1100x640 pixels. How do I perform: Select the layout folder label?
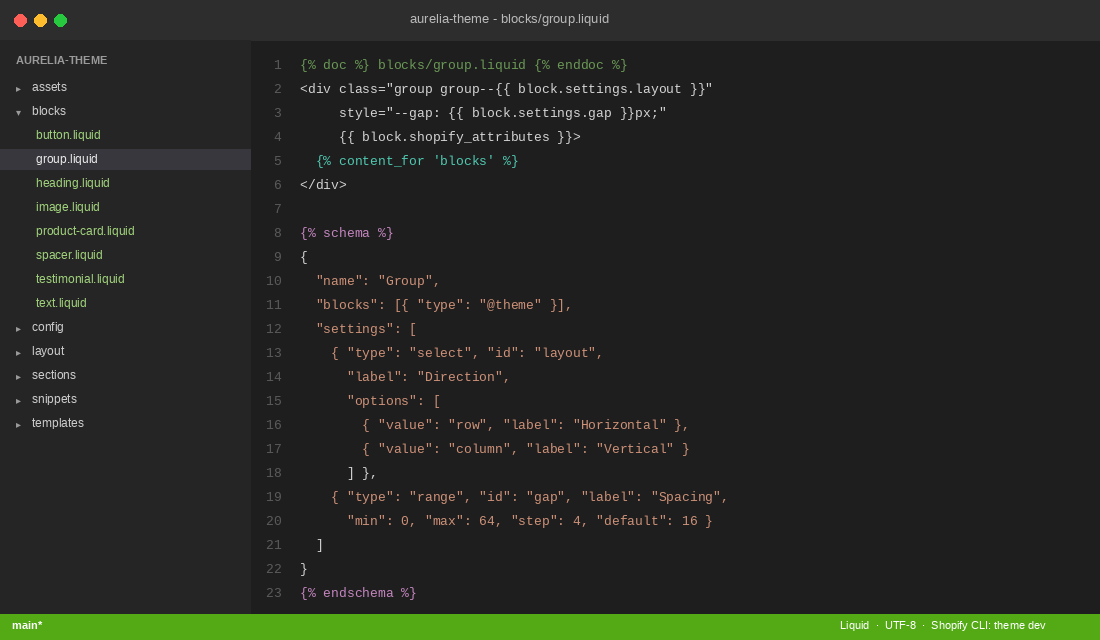click(x=48, y=351)
